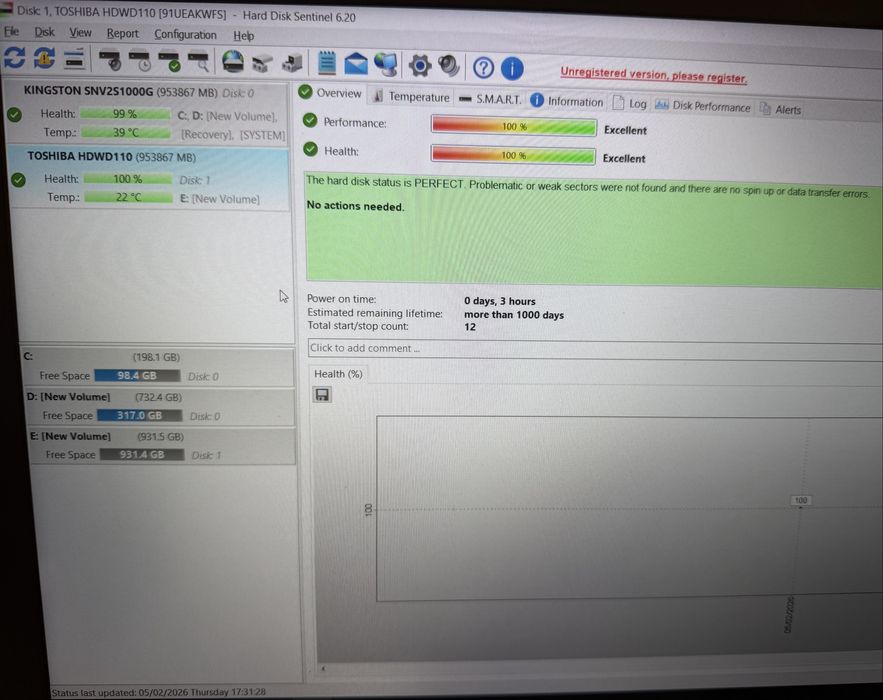
Task: Open the Report menu
Action: coord(122,34)
